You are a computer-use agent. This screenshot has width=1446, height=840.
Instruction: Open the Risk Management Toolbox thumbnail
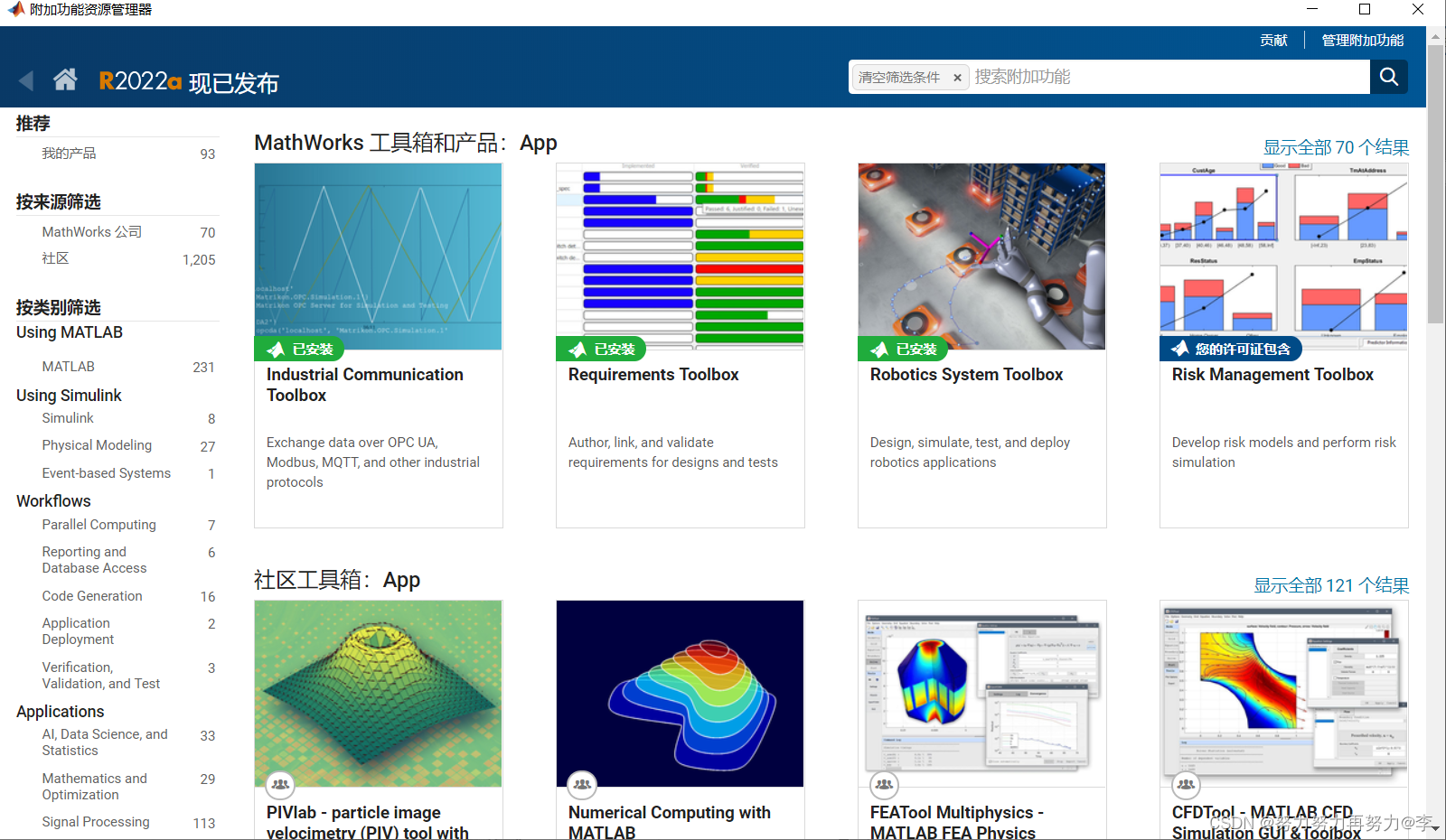pos(1283,257)
